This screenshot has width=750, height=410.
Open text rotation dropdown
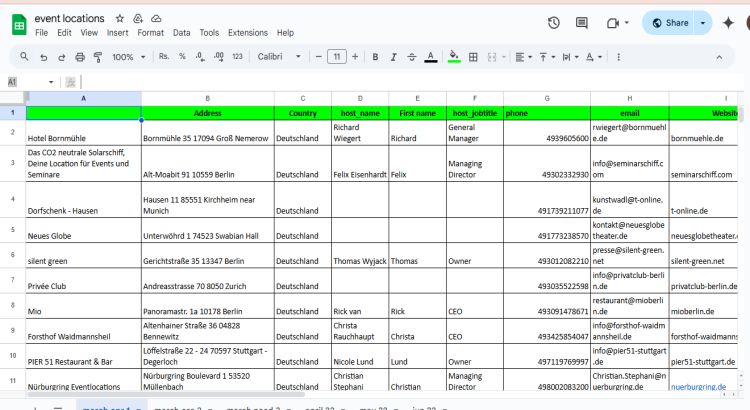click(x=594, y=57)
